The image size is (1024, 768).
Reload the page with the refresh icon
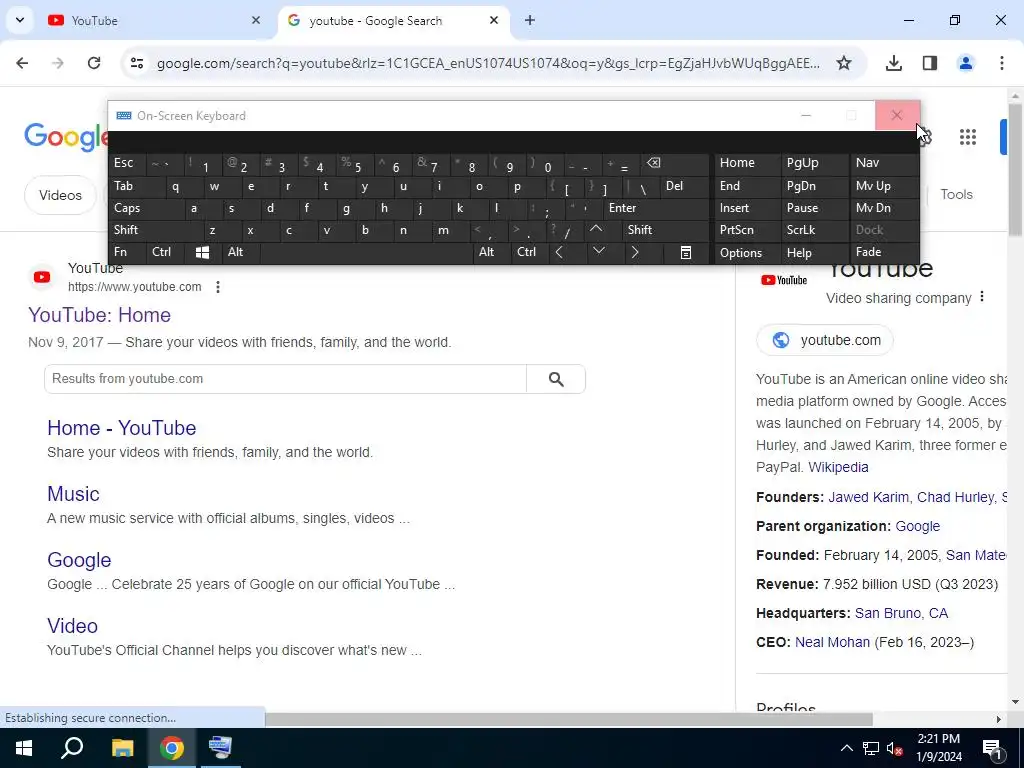[x=94, y=63]
